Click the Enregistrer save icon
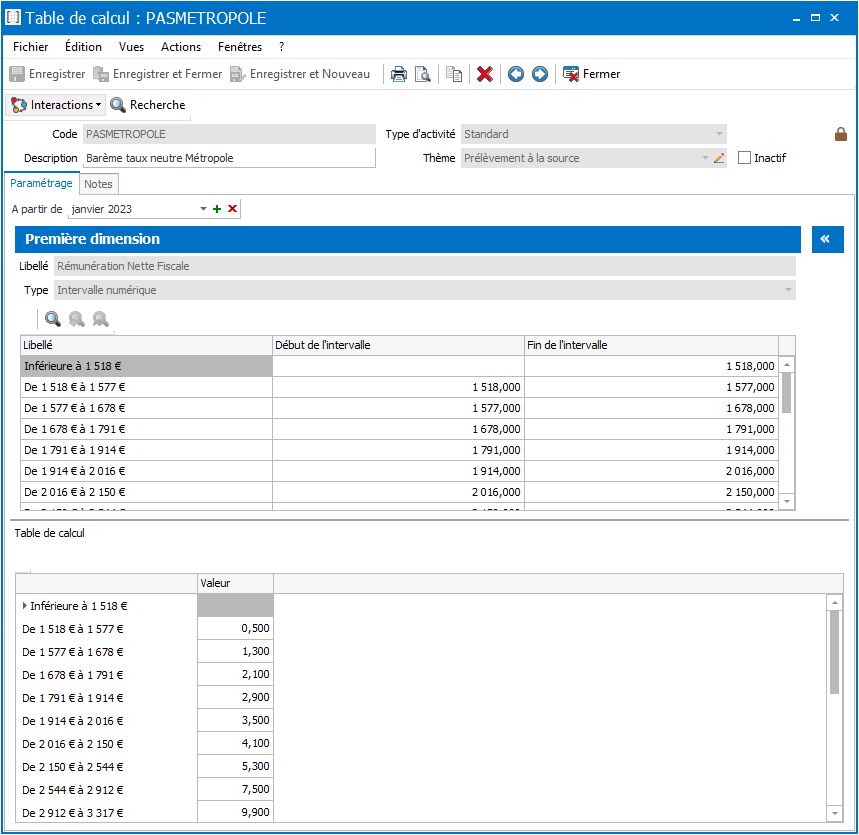859x835 pixels. click(17, 74)
